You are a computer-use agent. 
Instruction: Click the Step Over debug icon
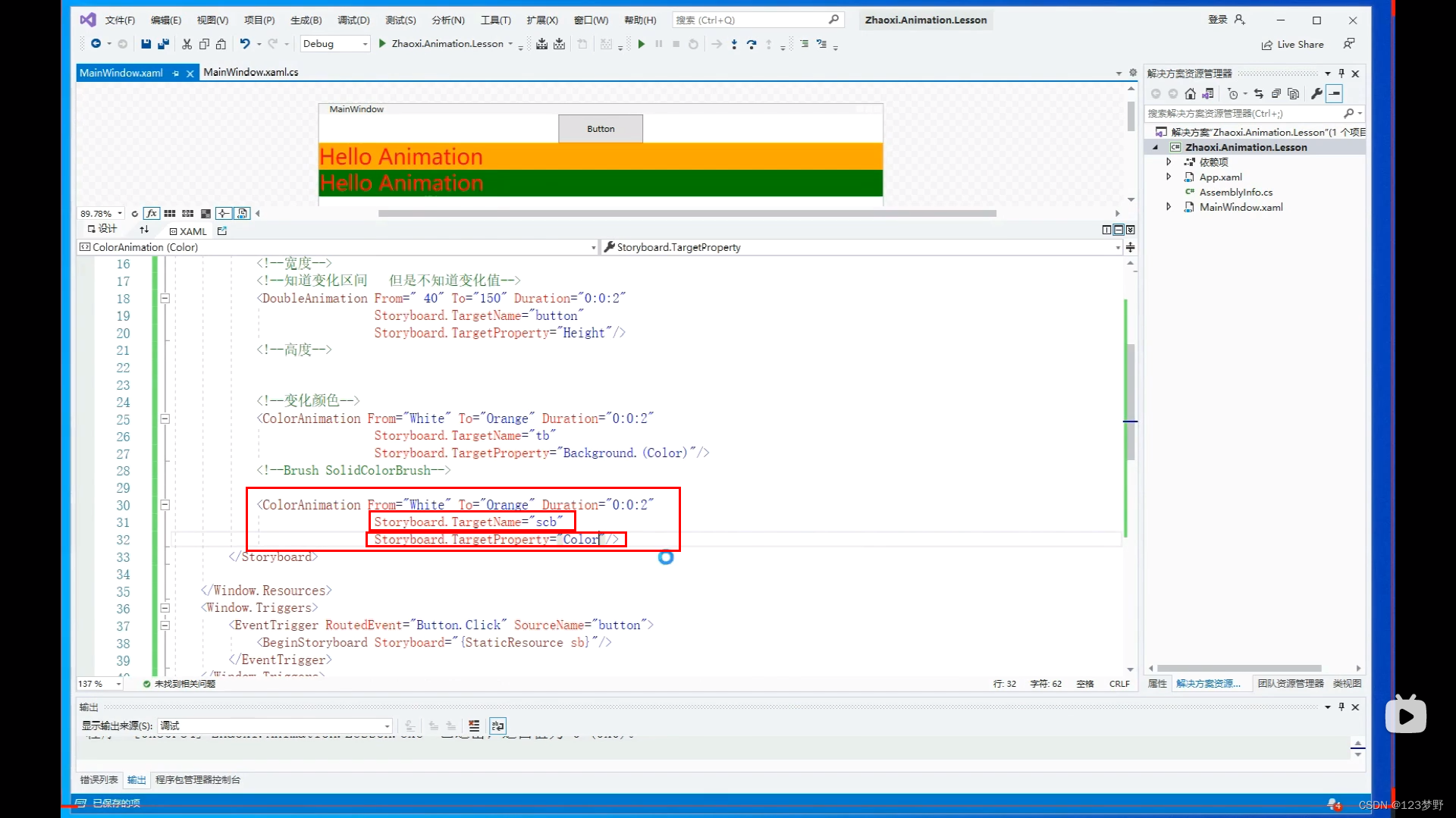pyautogui.click(x=752, y=44)
